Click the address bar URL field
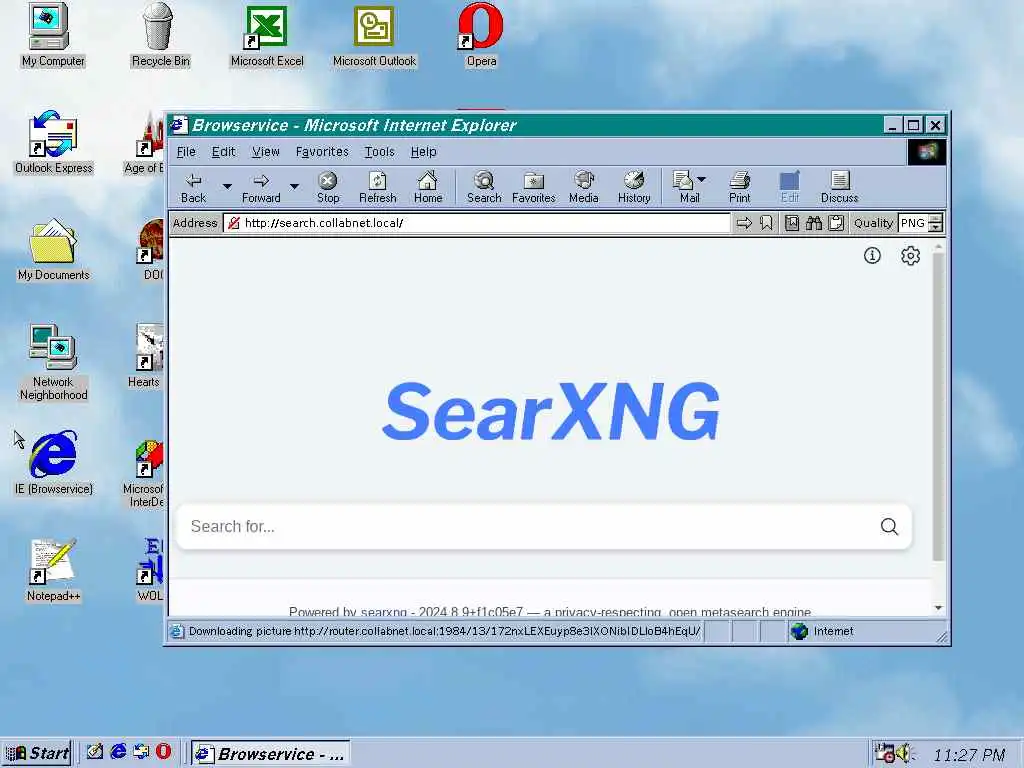 click(x=477, y=223)
